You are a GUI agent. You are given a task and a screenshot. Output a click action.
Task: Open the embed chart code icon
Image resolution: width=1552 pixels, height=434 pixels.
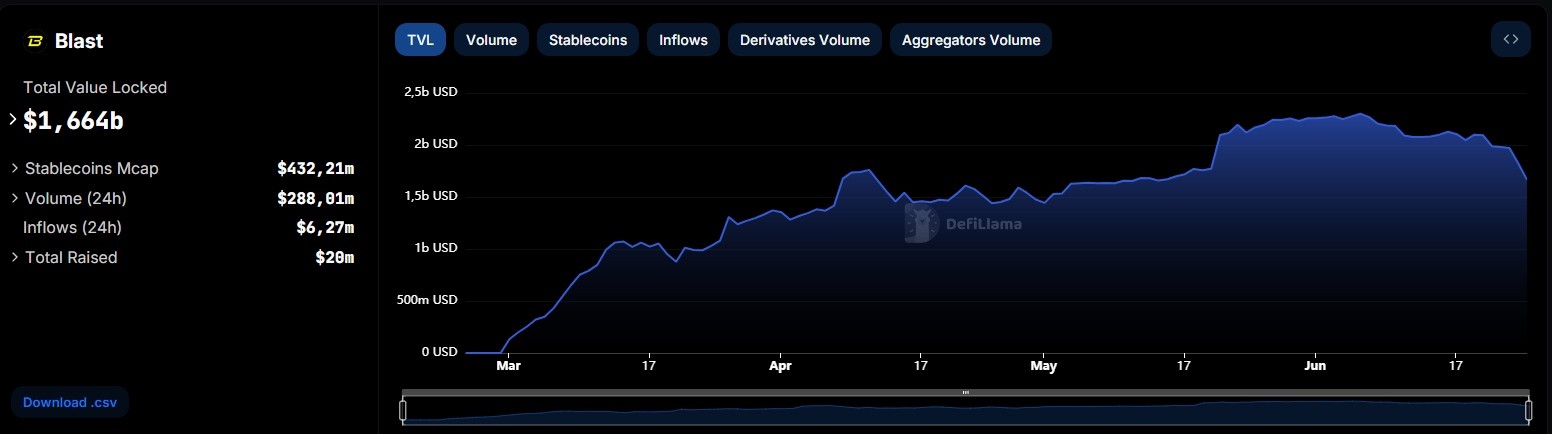(x=1511, y=40)
